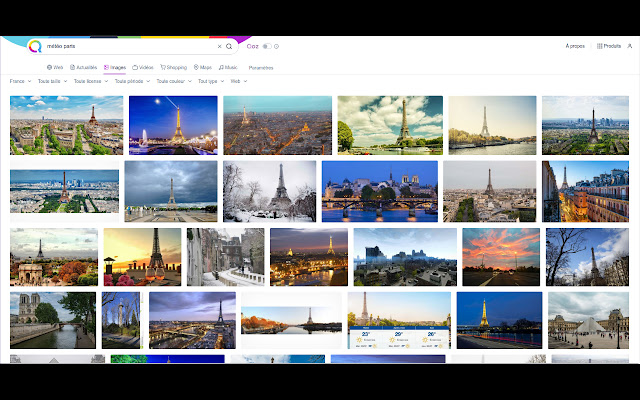Switch to the Vidéos tab
The width and height of the screenshot is (640, 400).
coord(143,67)
